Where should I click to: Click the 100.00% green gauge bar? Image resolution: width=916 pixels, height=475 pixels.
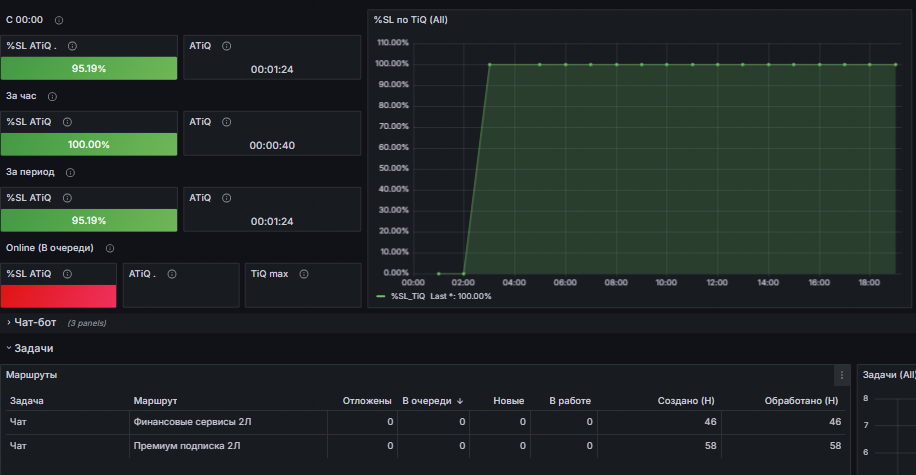[89, 144]
